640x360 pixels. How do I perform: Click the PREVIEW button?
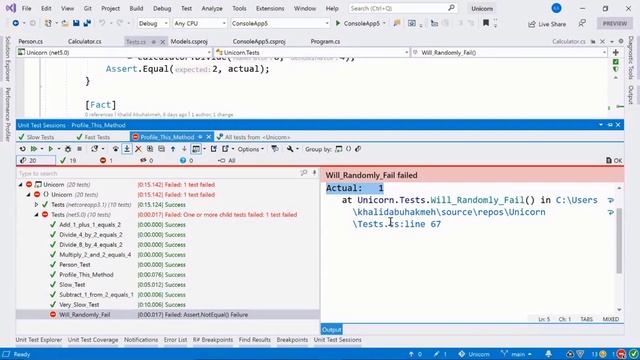pyautogui.click(x=615, y=23)
